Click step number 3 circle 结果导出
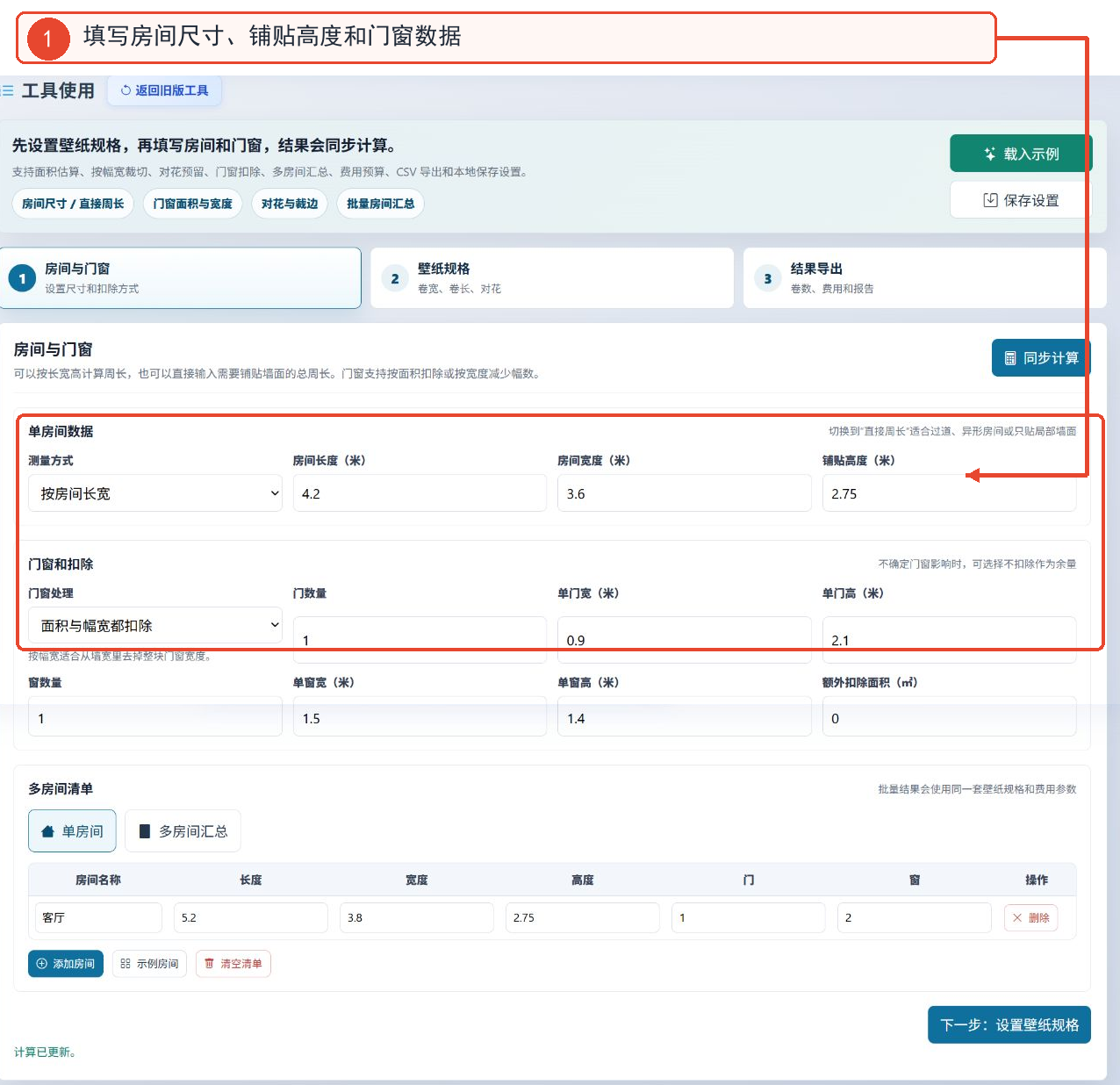The image size is (1120, 1085). pos(768,278)
